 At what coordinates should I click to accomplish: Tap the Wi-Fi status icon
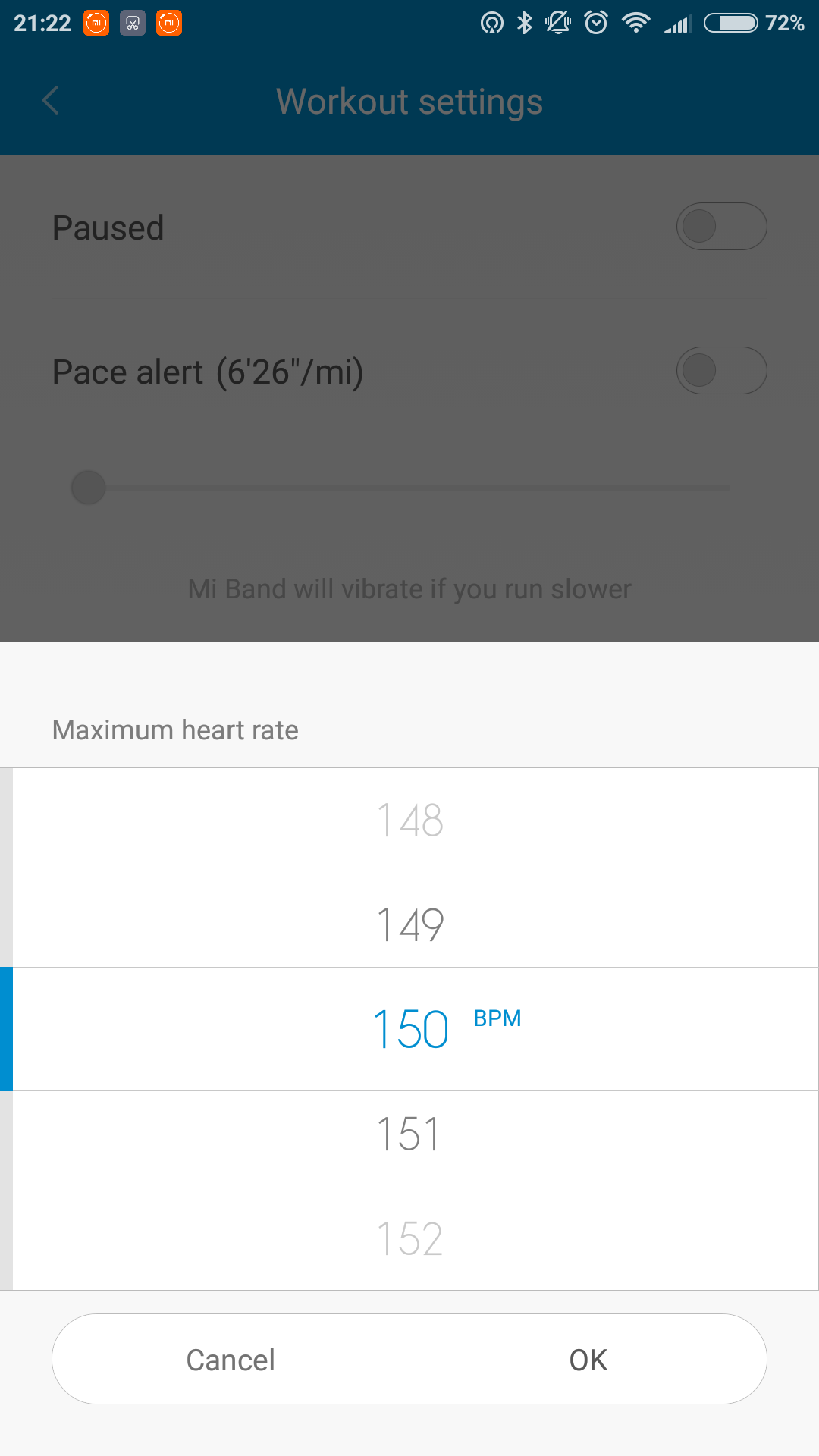635,24
